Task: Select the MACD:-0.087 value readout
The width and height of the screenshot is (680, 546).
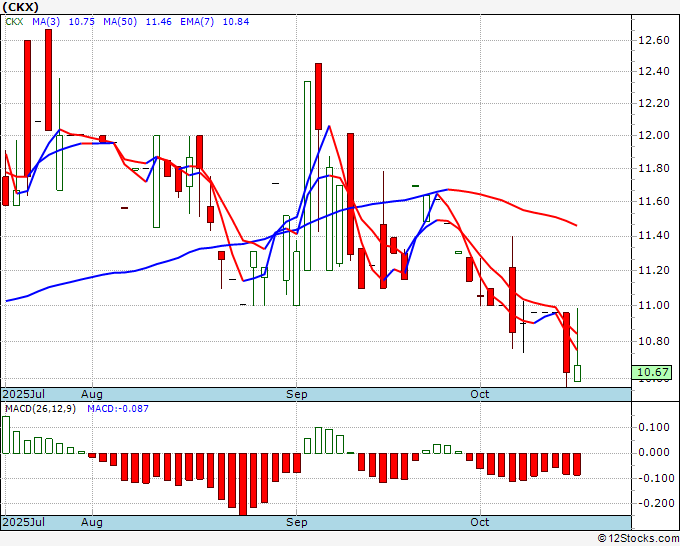Action: [x=118, y=409]
